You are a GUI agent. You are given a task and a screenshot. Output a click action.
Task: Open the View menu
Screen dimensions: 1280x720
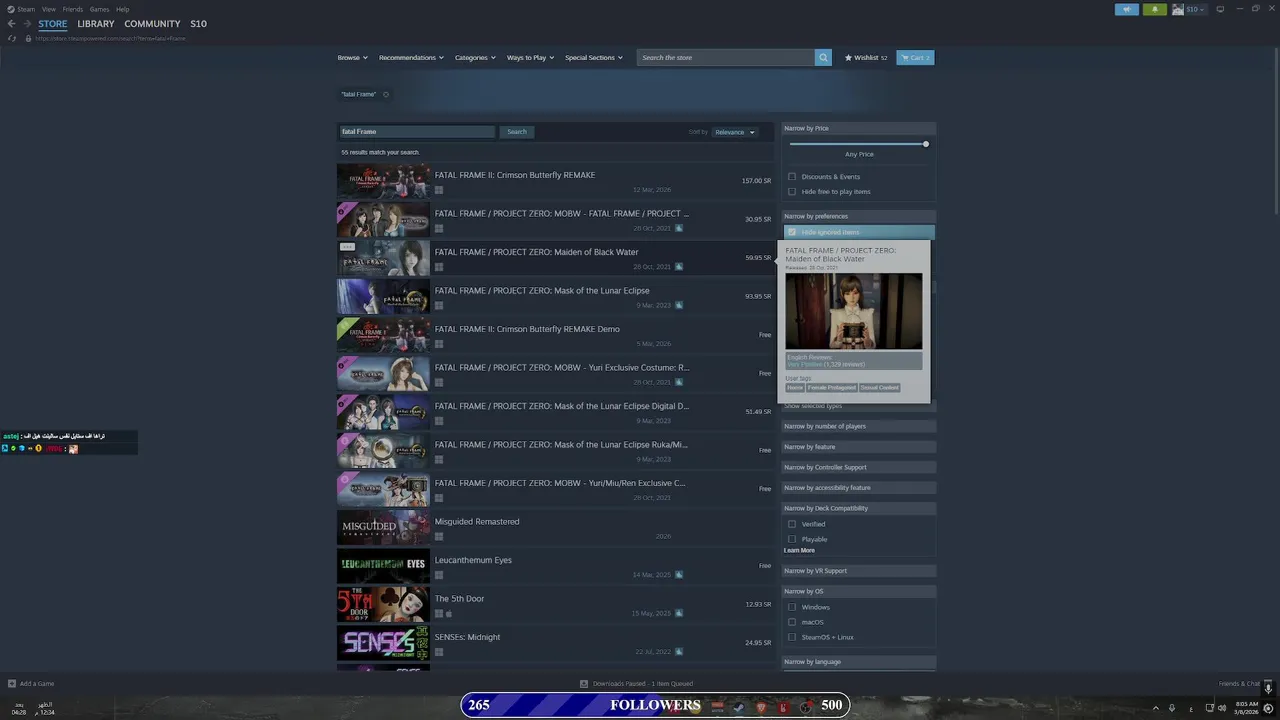[x=48, y=9]
